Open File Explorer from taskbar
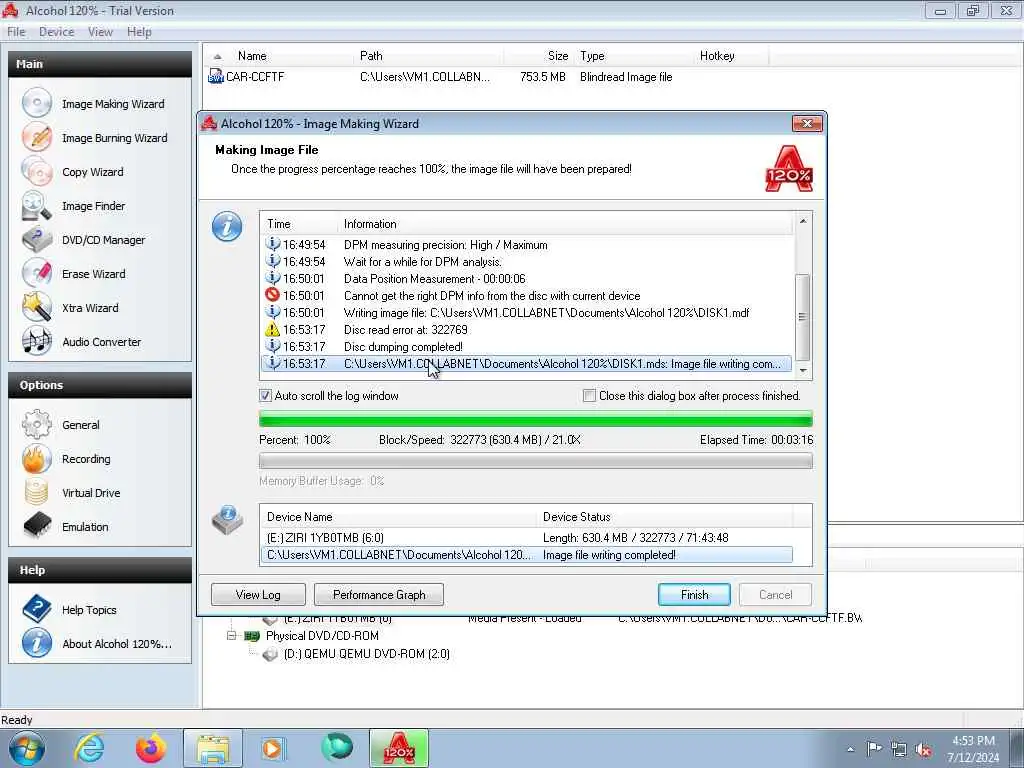The image size is (1024, 768). (x=213, y=748)
